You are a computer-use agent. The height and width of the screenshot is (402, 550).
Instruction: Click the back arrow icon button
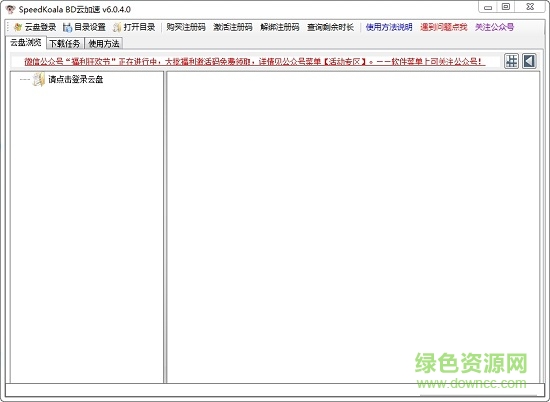529,61
